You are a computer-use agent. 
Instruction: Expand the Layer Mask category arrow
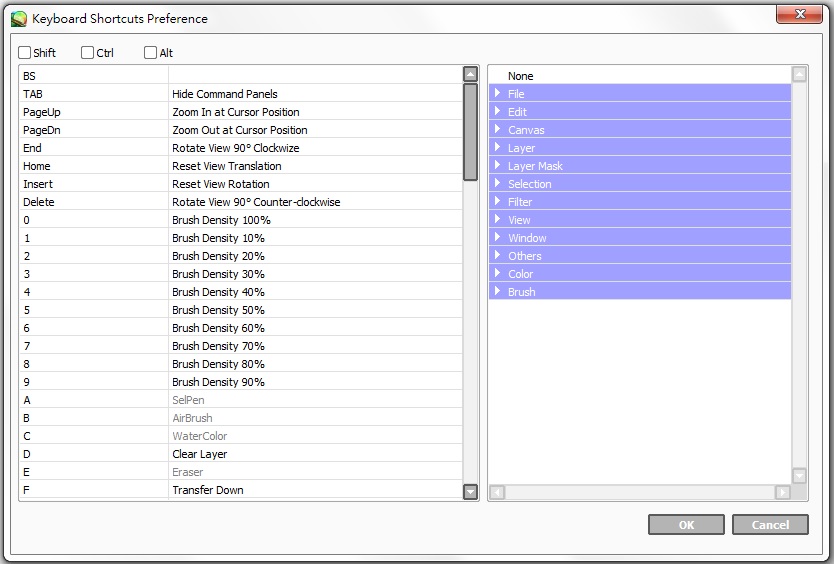[497, 165]
